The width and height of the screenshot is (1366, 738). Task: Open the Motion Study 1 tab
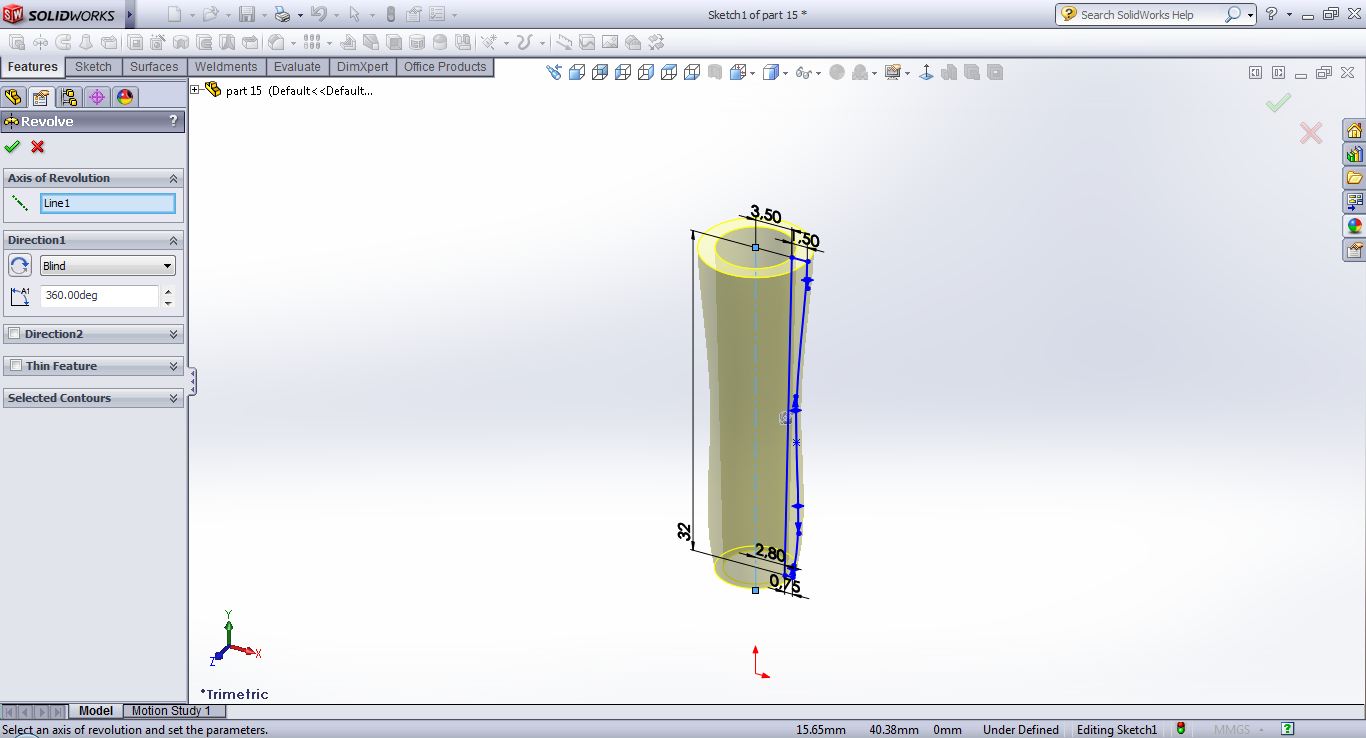171,711
